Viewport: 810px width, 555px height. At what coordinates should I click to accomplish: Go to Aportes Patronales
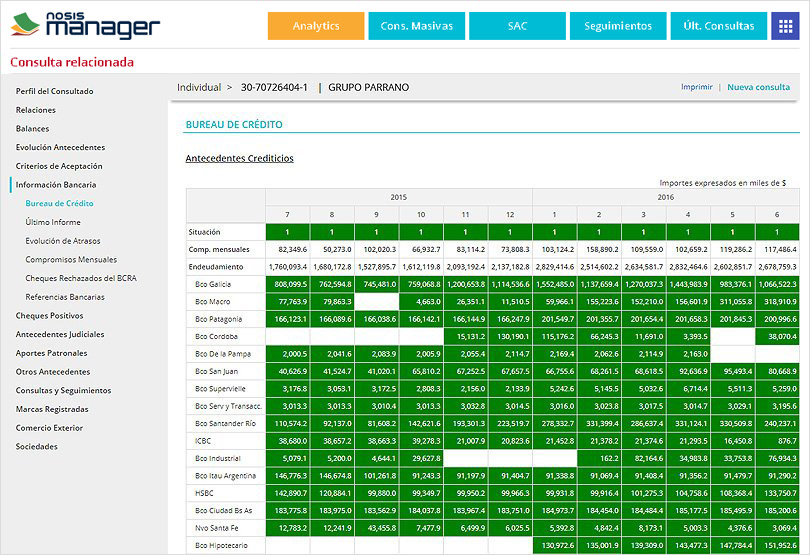click(x=51, y=353)
